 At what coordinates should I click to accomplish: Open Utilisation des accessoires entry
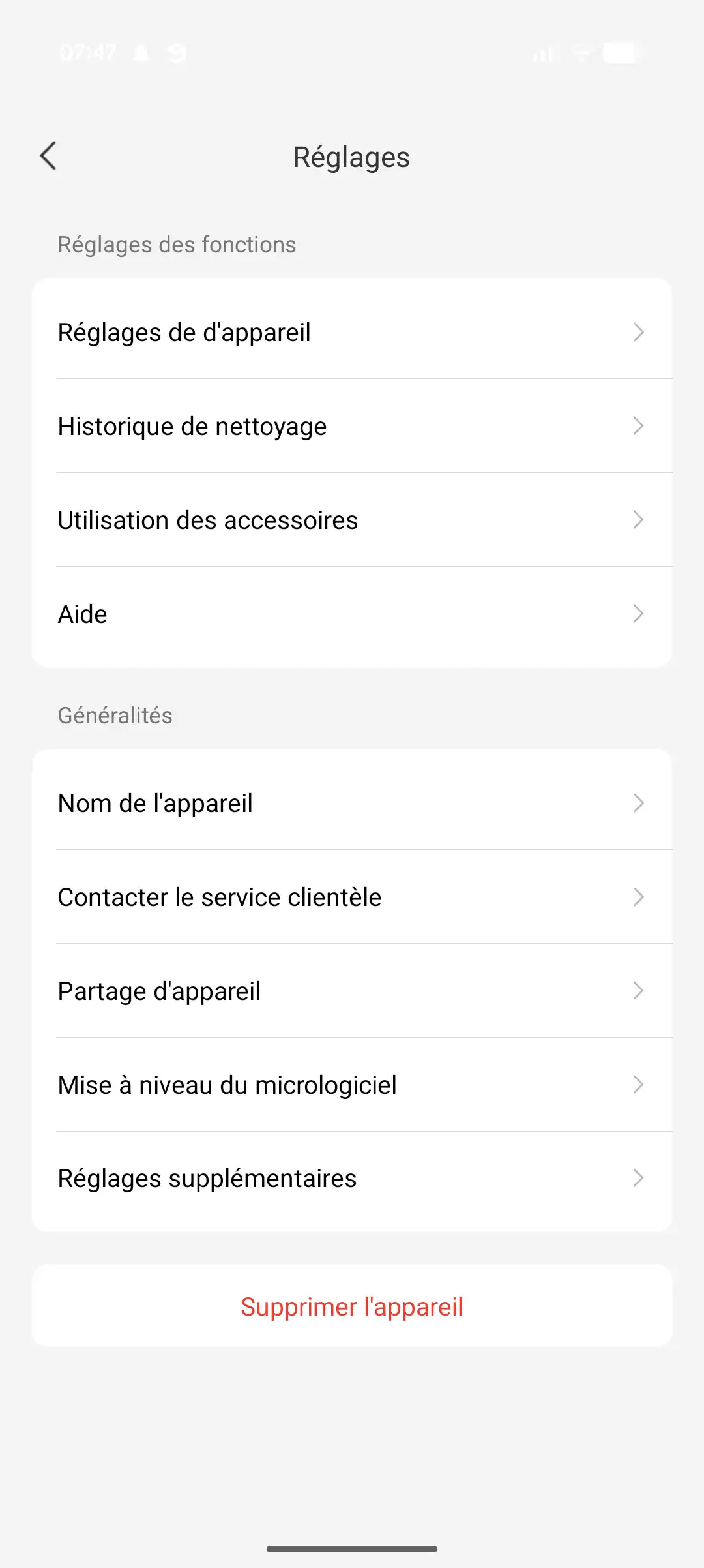[x=208, y=520]
